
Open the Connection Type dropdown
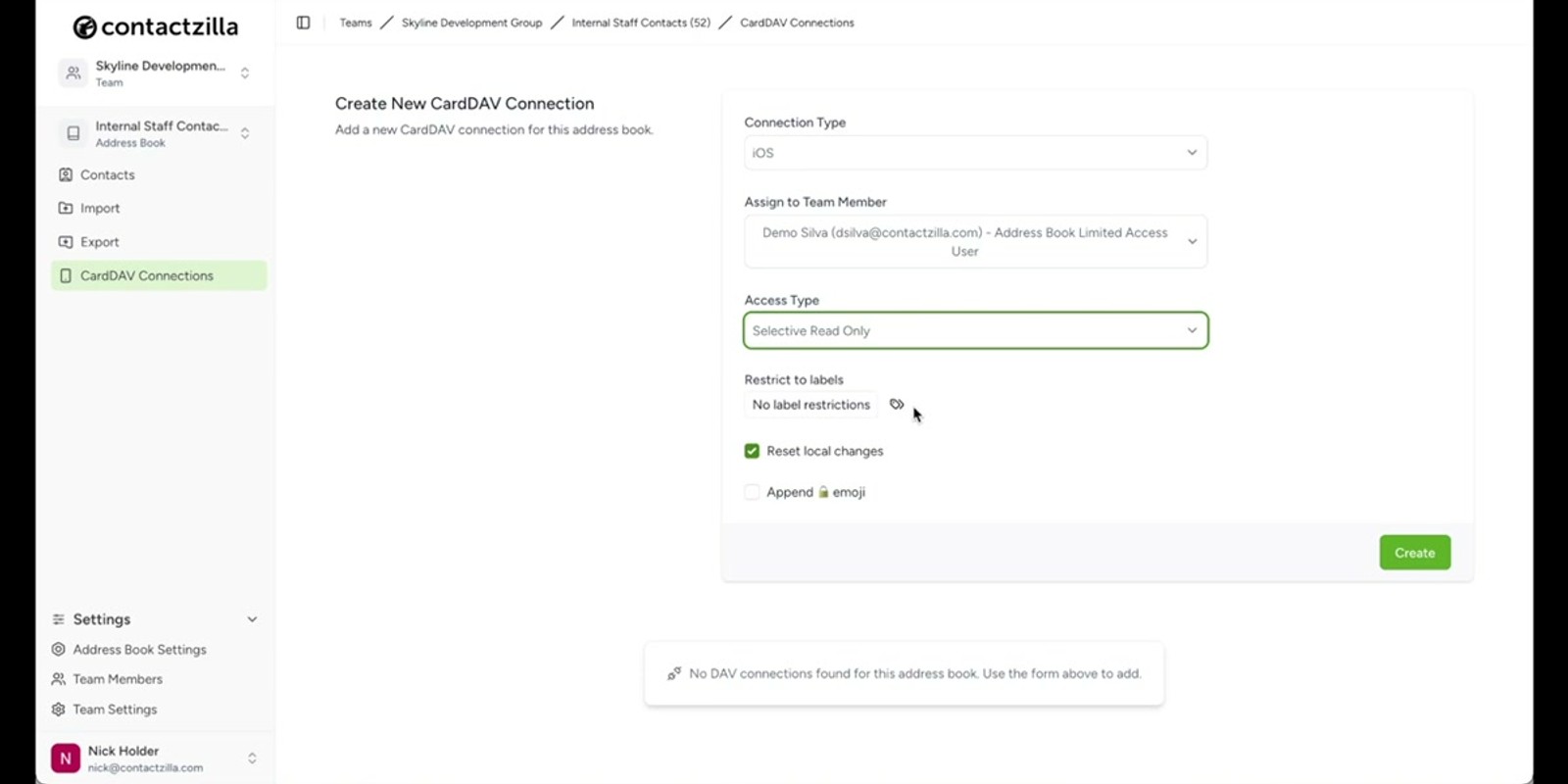point(975,153)
